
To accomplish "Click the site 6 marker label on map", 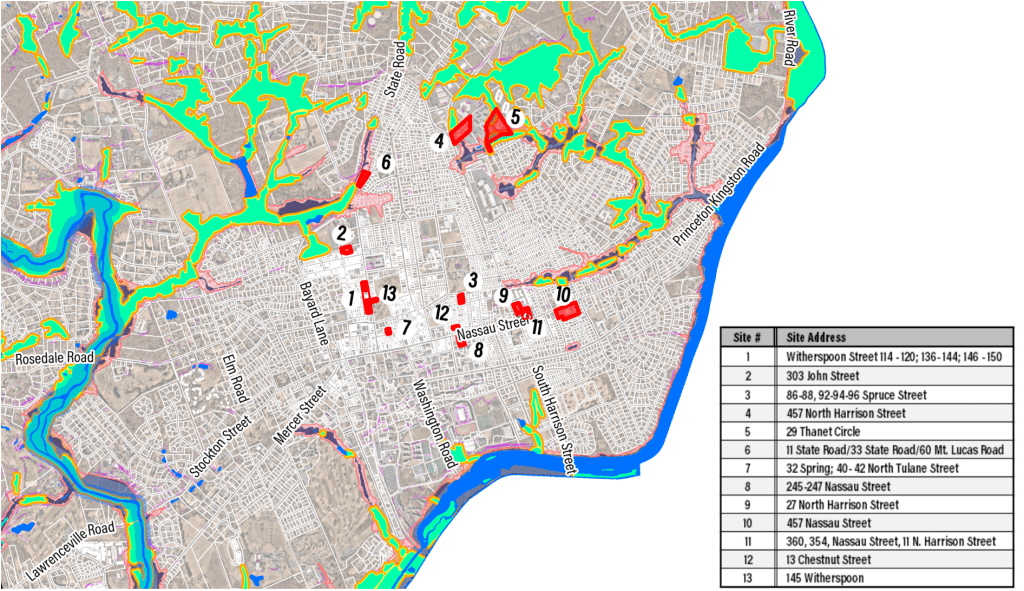I will [386, 162].
